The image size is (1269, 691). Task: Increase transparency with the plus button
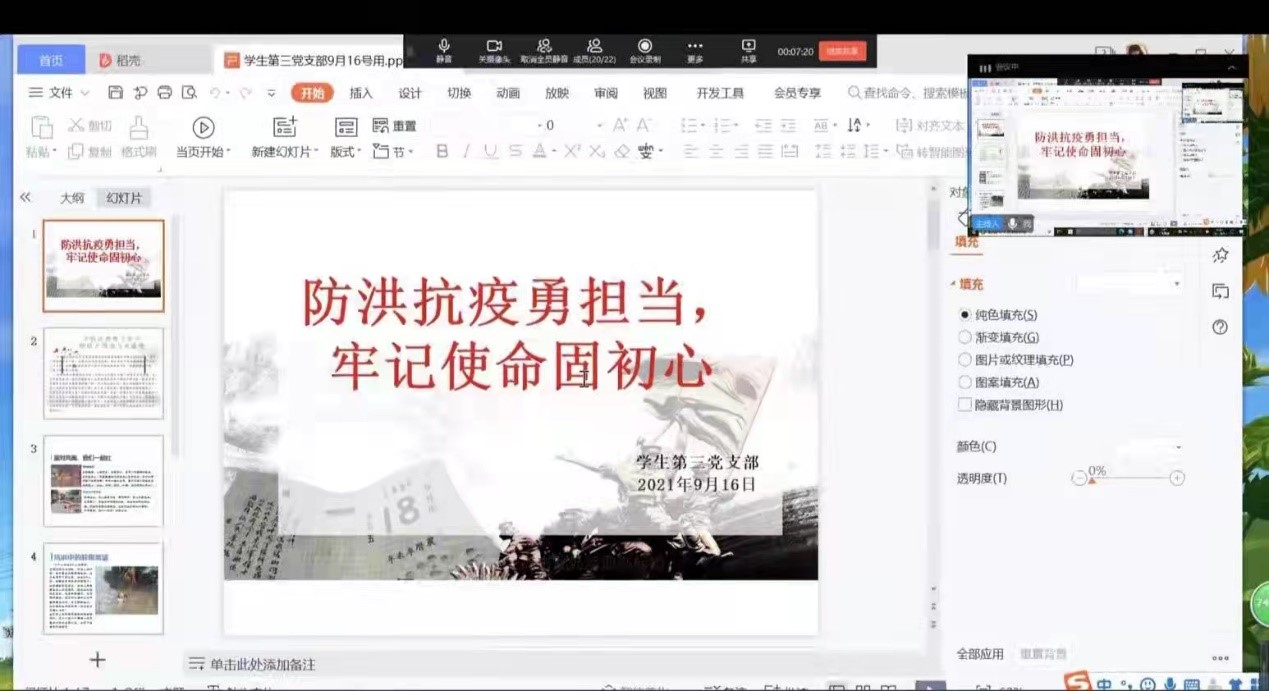point(1177,478)
